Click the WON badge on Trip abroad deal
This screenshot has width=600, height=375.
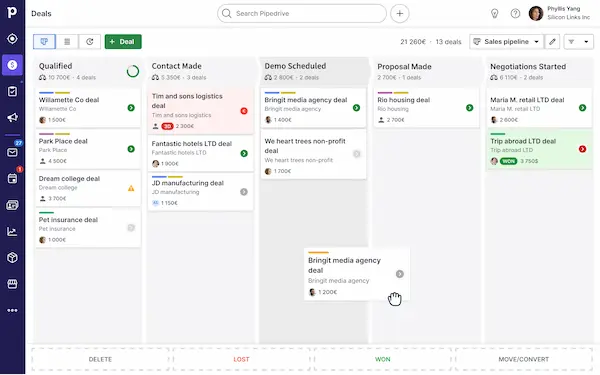[509, 161]
